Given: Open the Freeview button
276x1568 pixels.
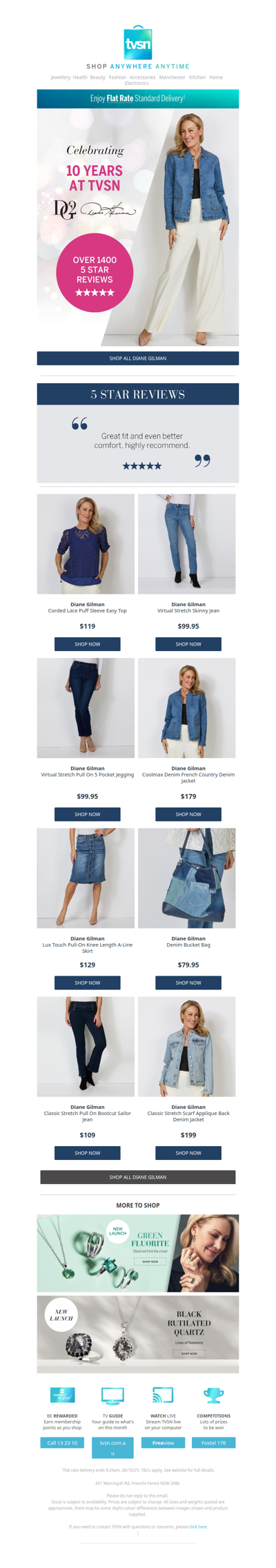Looking at the screenshot, I should (163, 1442).
